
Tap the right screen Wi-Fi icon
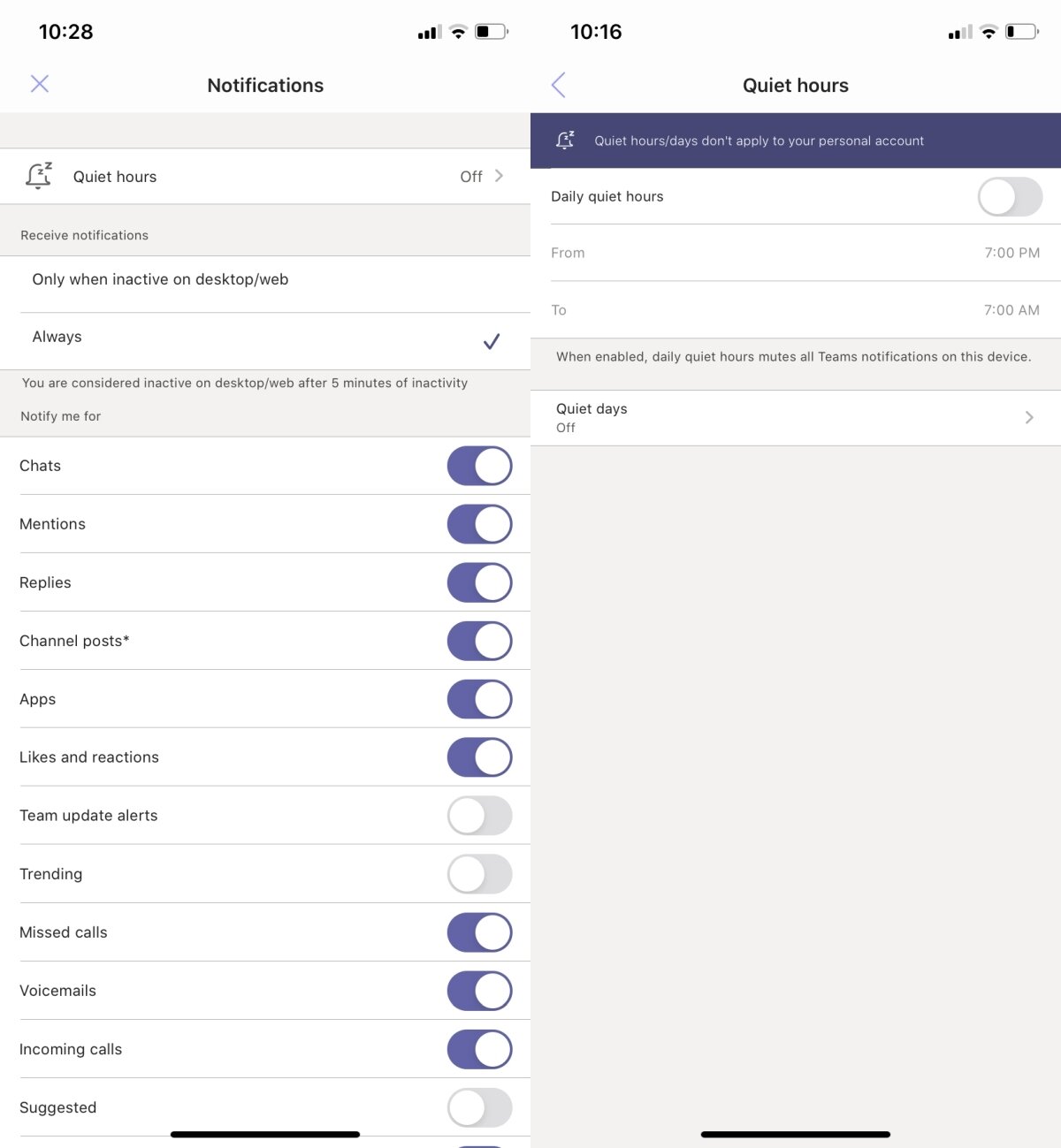988,32
